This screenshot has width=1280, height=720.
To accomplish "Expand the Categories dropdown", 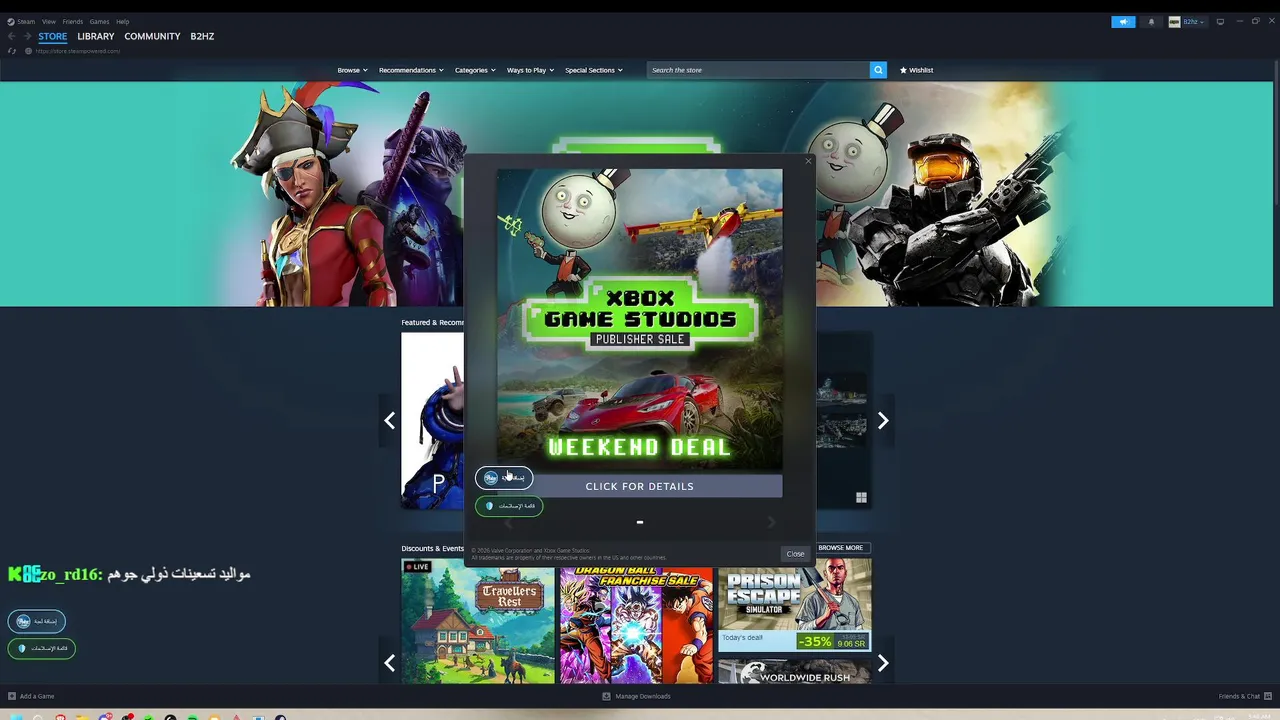I will click(x=475, y=70).
